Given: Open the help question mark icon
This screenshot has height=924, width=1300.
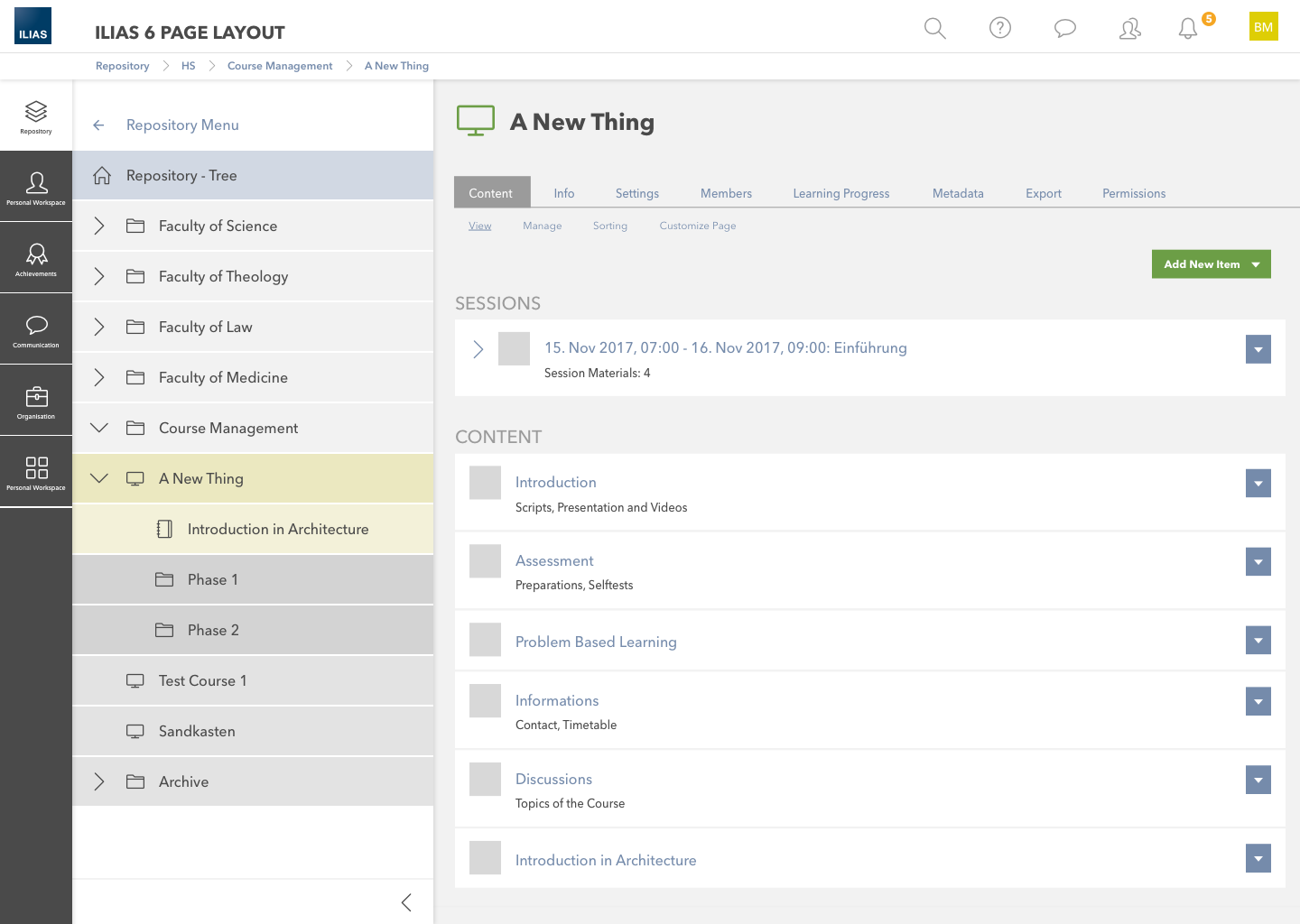Looking at the screenshot, I should click(x=999, y=28).
